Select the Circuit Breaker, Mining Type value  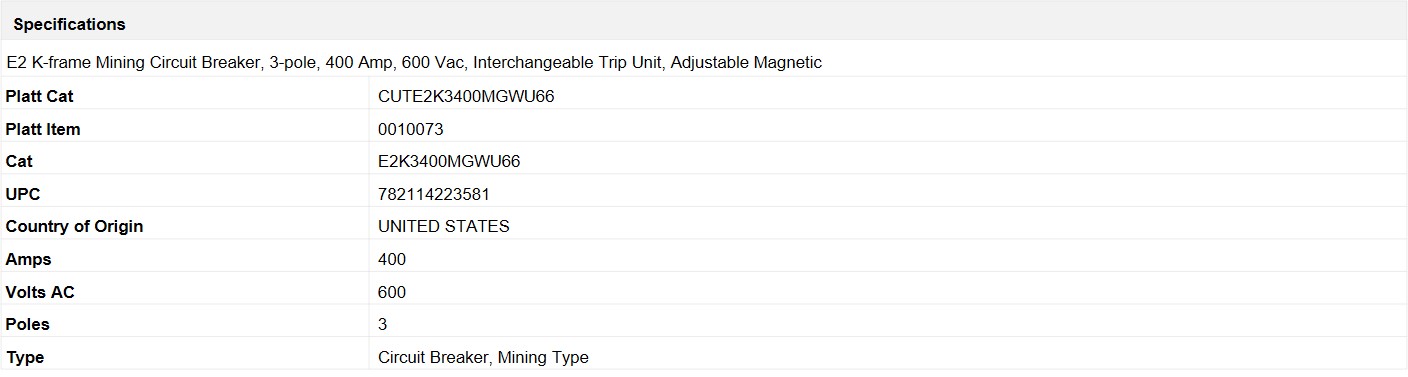coord(484,357)
